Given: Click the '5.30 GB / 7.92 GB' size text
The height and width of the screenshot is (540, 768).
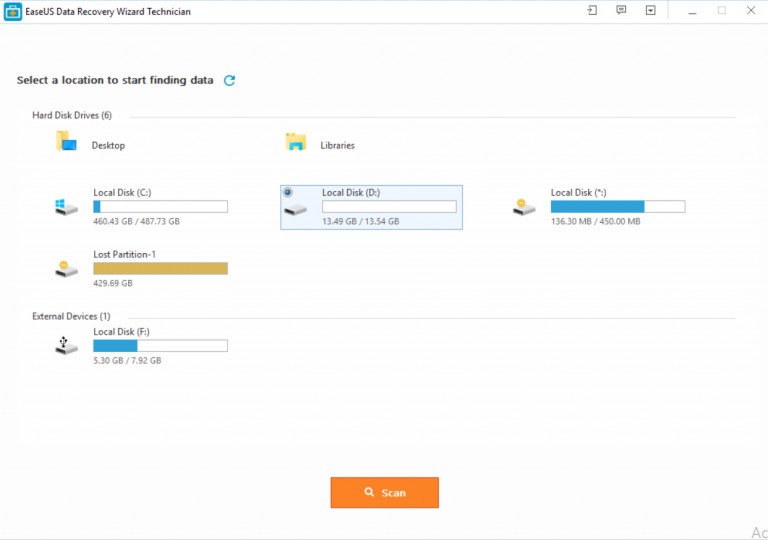Looking at the screenshot, I should (x=127, y=361).
